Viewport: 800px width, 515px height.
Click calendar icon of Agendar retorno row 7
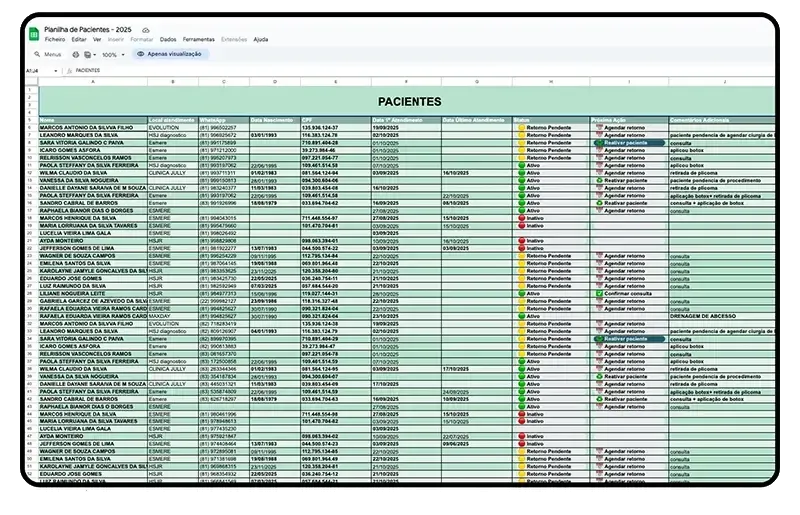click(599, 135)
